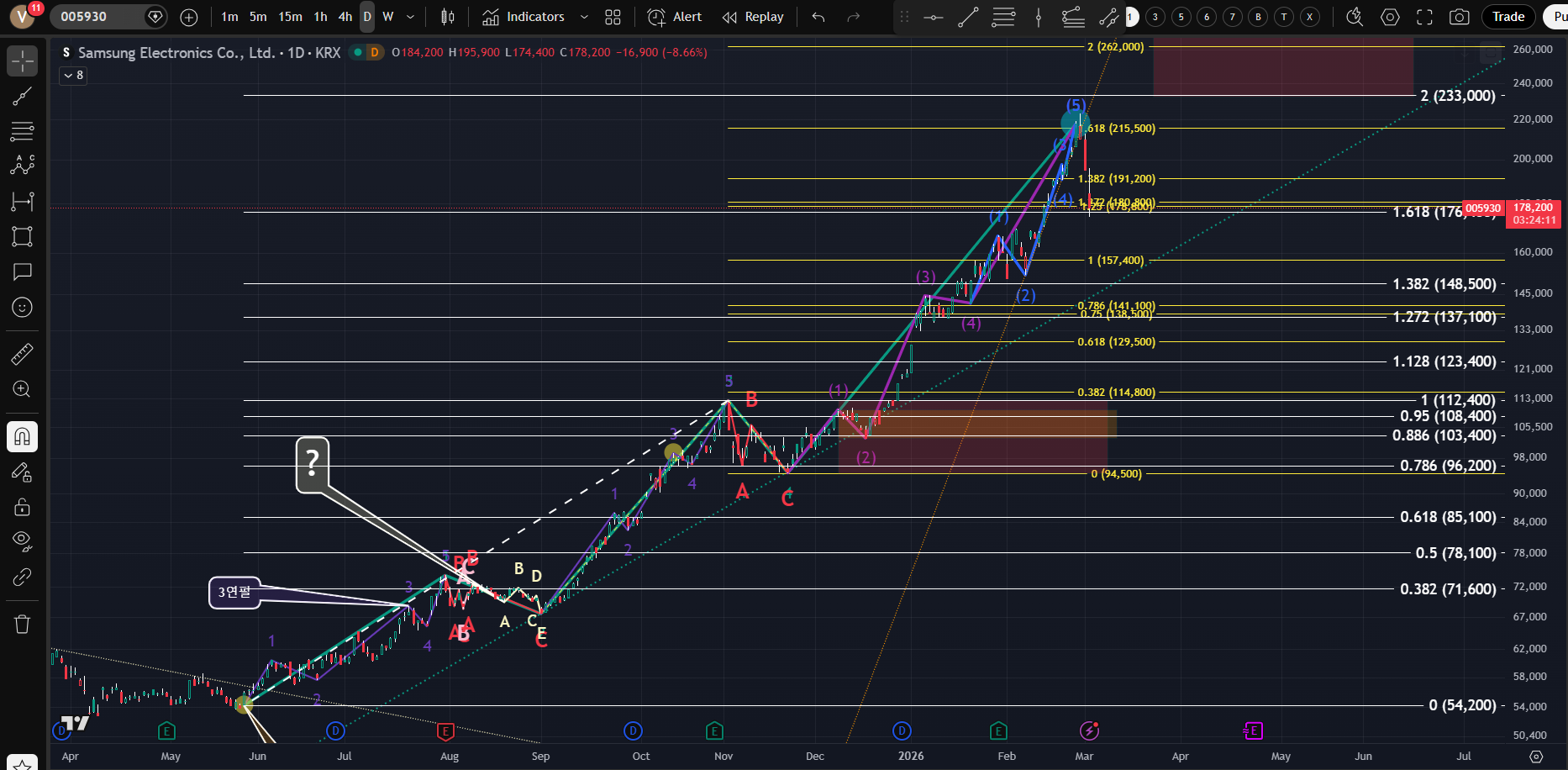Click the trash icon to remove drawings
Screen dimensions: 1568x770
coord(22,624)
